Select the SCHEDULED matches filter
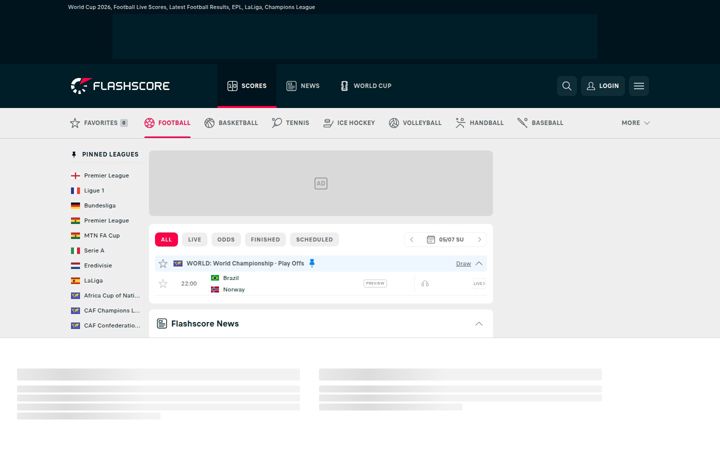This screenshot has height=450, width=720. [x=315, y=239]
